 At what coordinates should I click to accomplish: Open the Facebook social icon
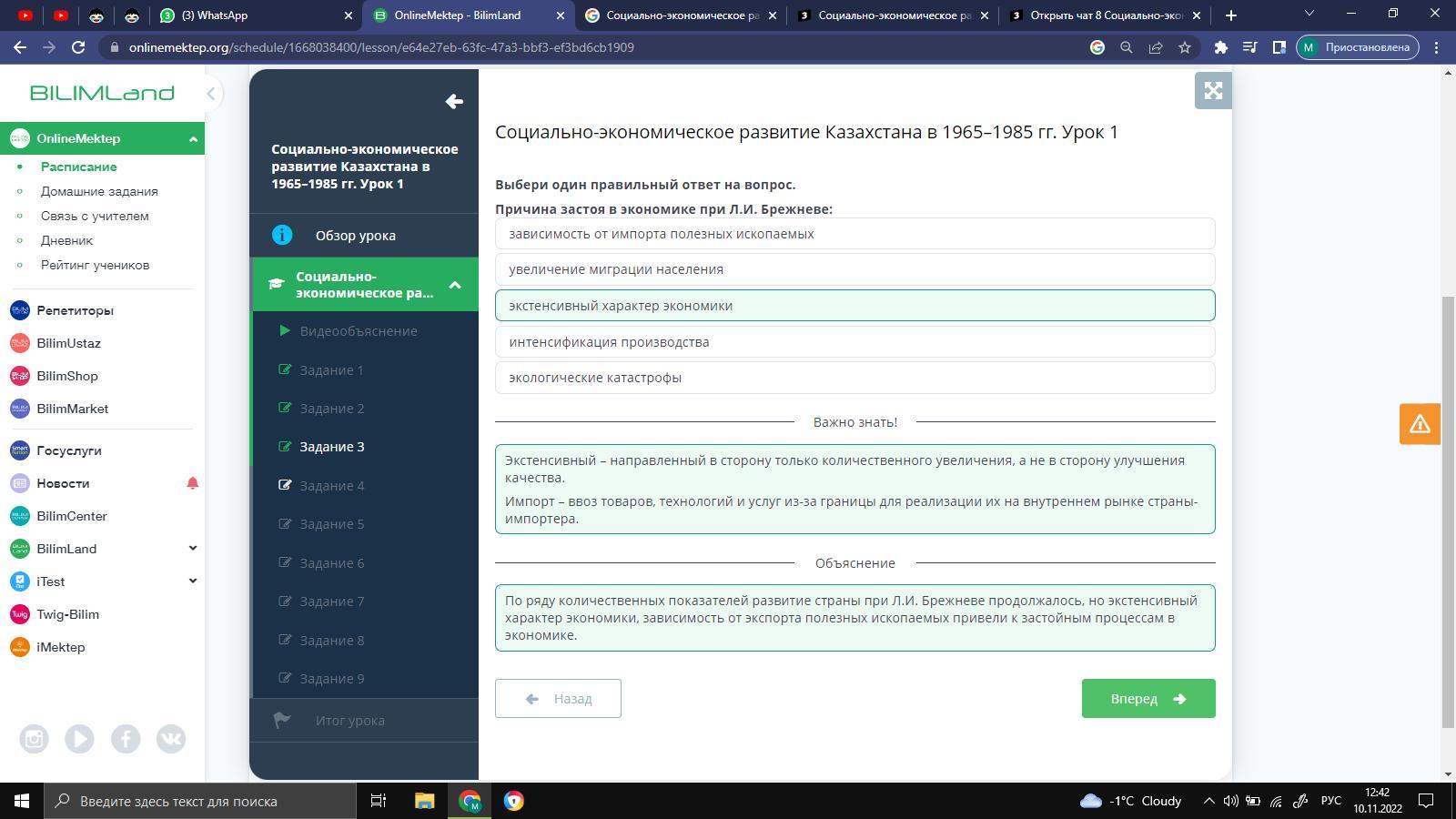pyautogui.click(x=126, y=739)
